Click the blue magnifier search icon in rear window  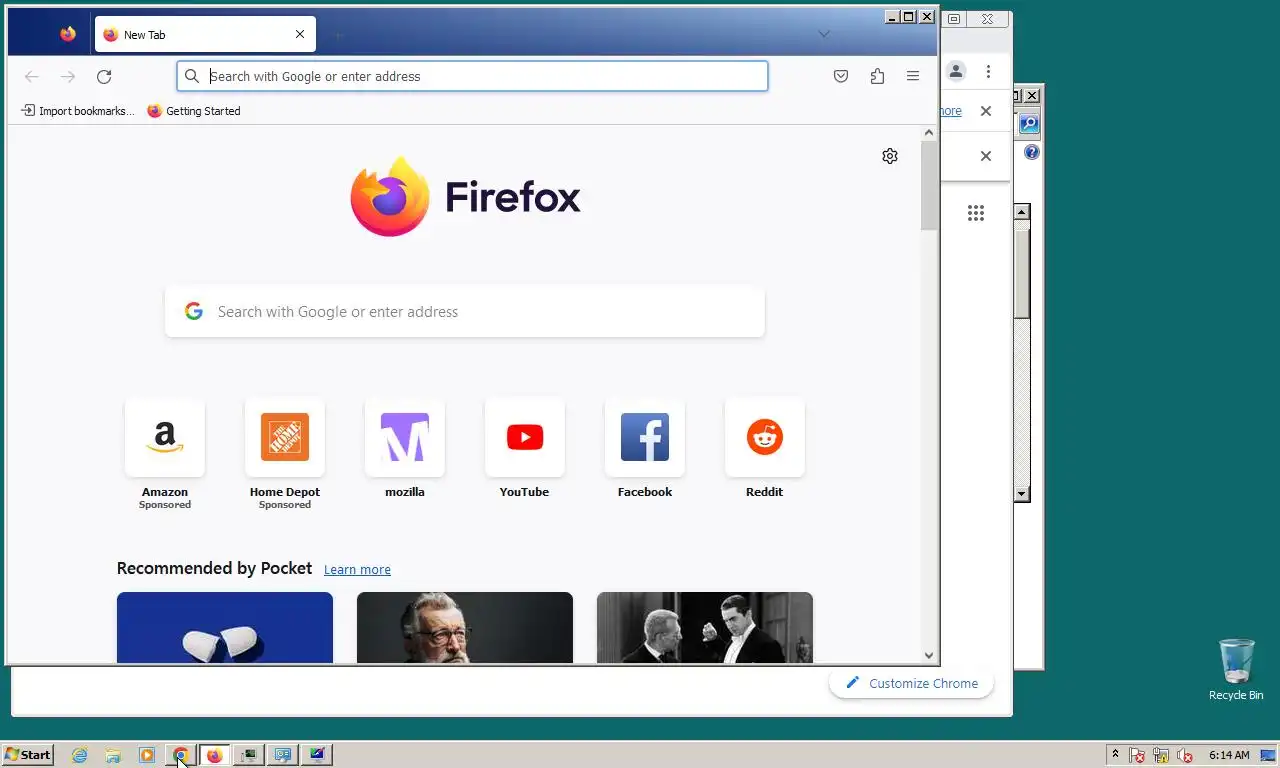click(x=1029, y=124)
